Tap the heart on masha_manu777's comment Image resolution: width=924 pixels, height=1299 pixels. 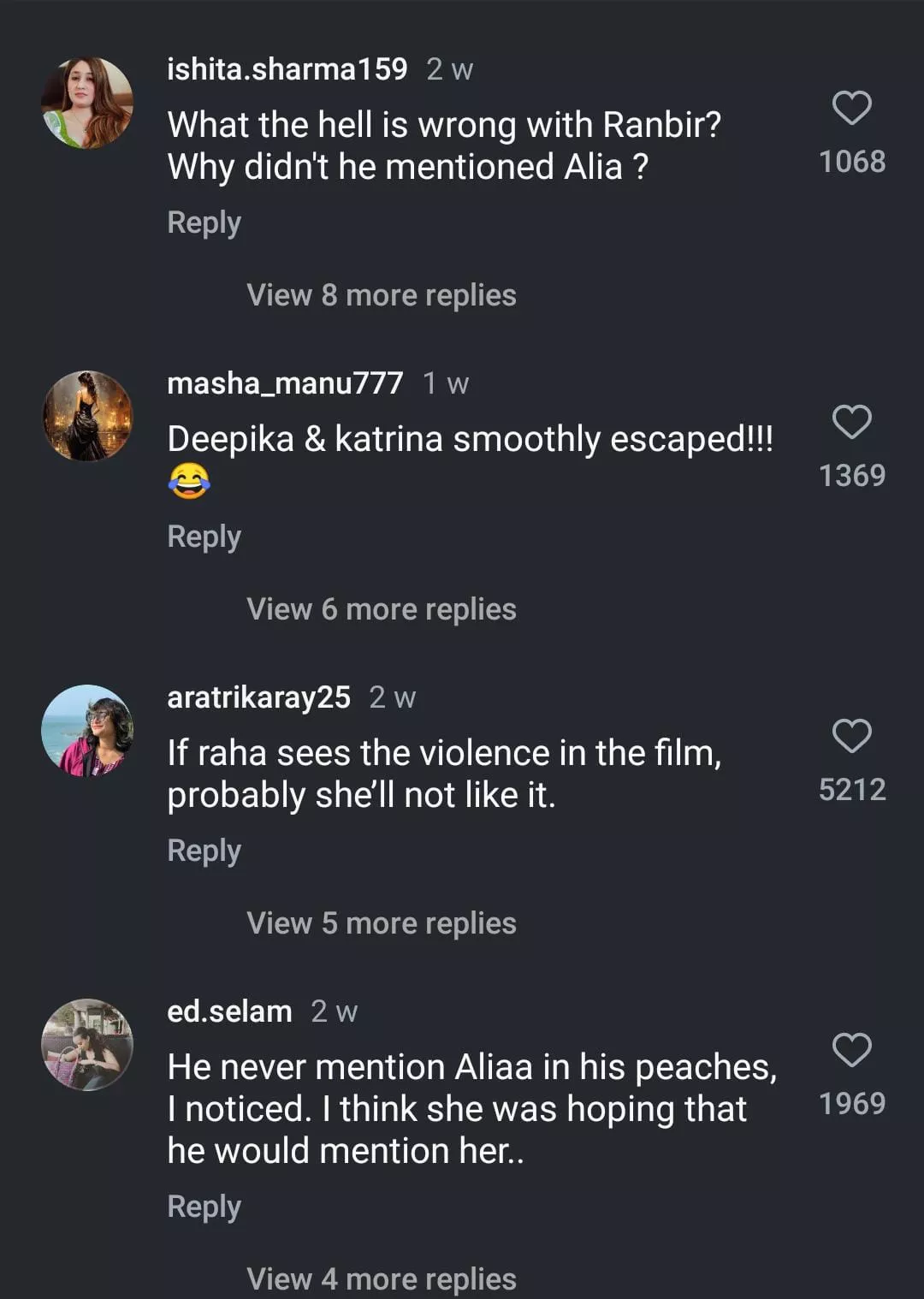pos(851,423)
